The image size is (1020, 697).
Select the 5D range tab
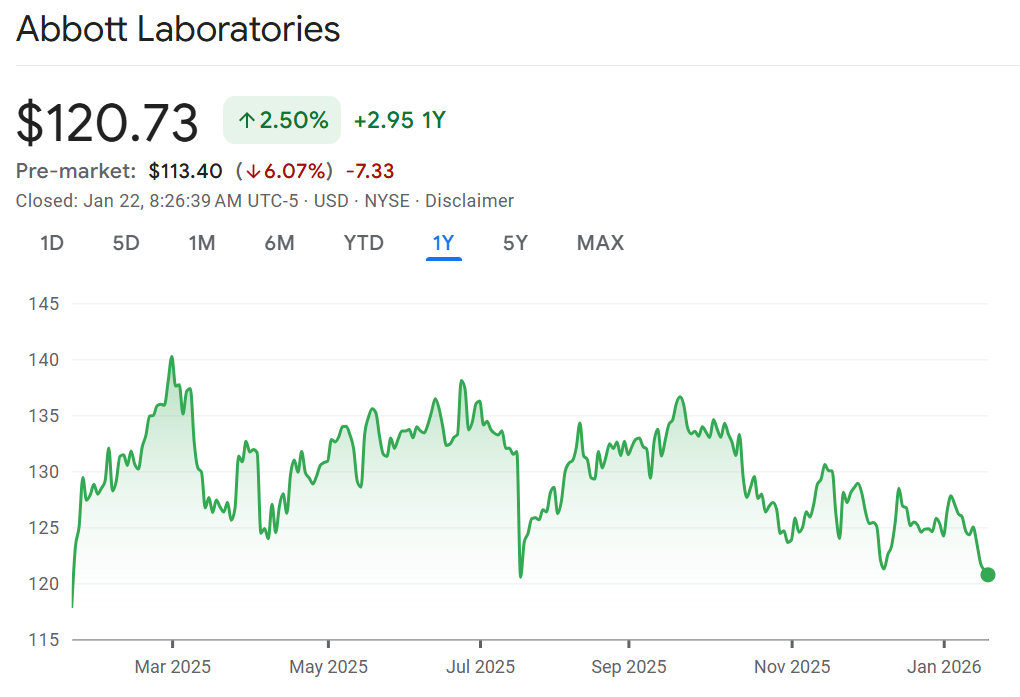pos(126,243)
